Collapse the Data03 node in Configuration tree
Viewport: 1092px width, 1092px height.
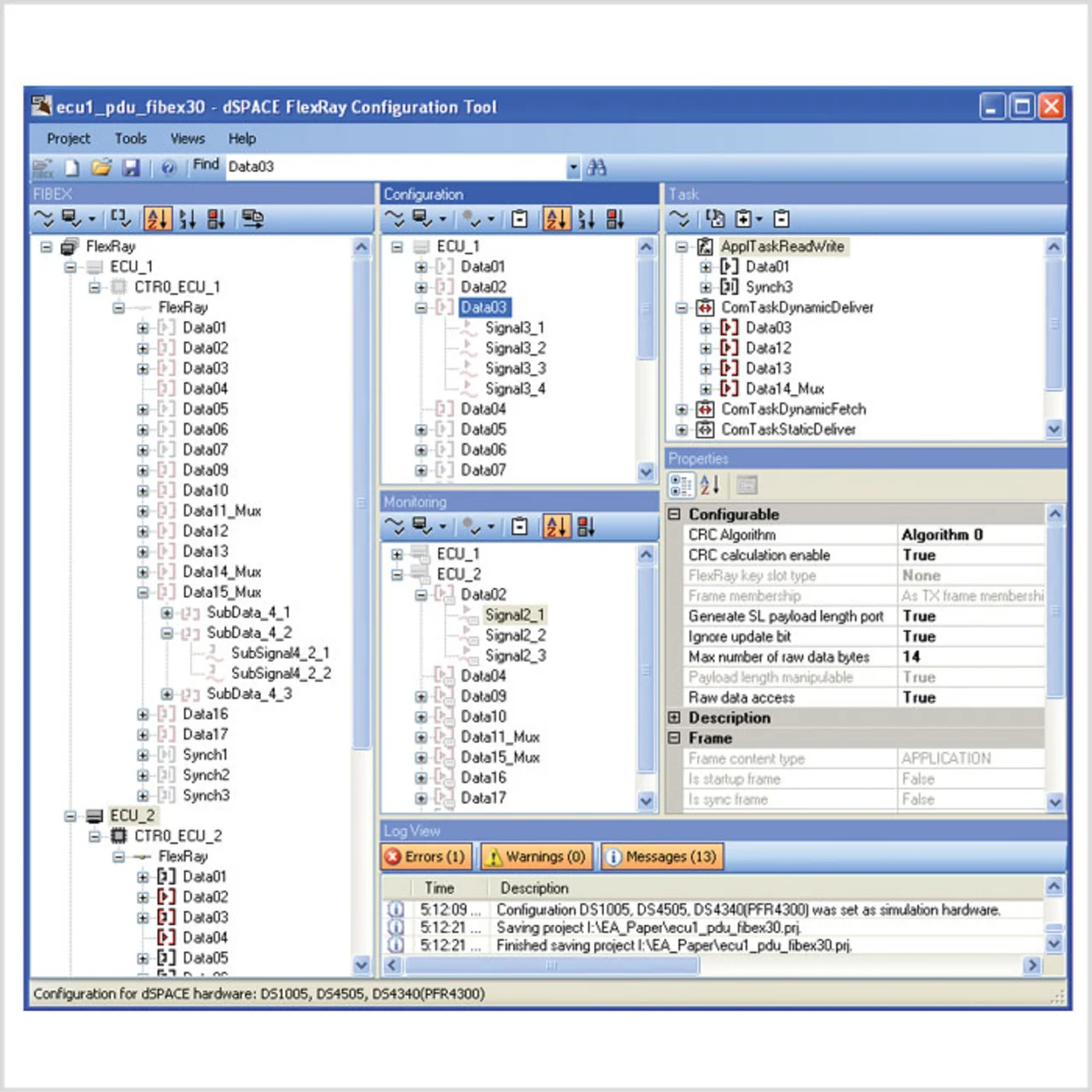pyautogui.click(x=421, y=307)
